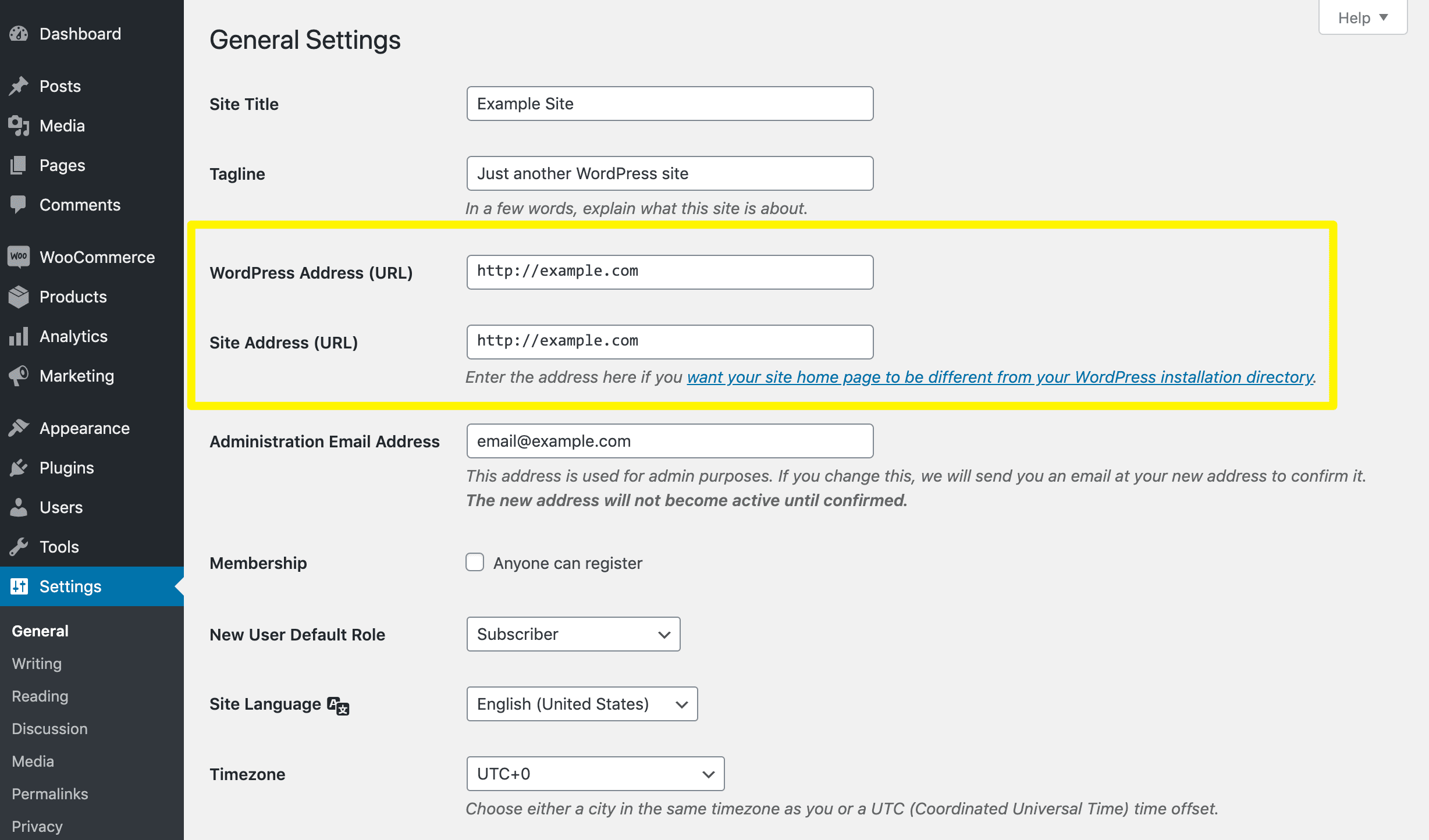Open the New User Default Role dropdown

click(573, 634)
